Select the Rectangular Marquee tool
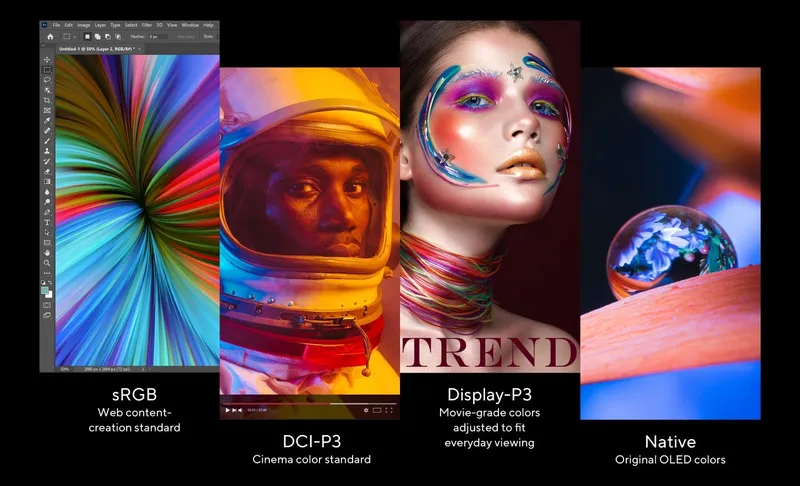Image resolution: width=800 pixels, height=486 pixels. [47, 70]
